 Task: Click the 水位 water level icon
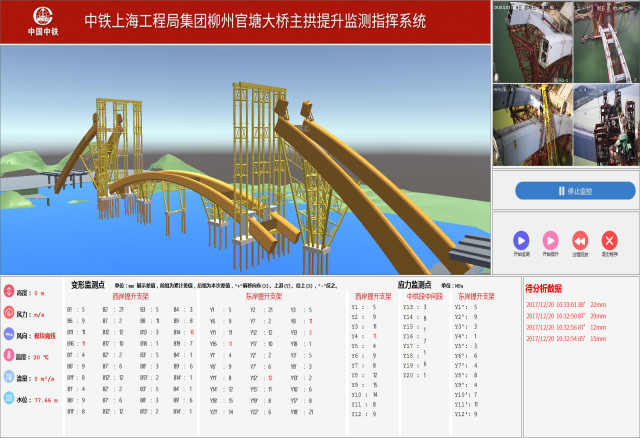[9, 398]
